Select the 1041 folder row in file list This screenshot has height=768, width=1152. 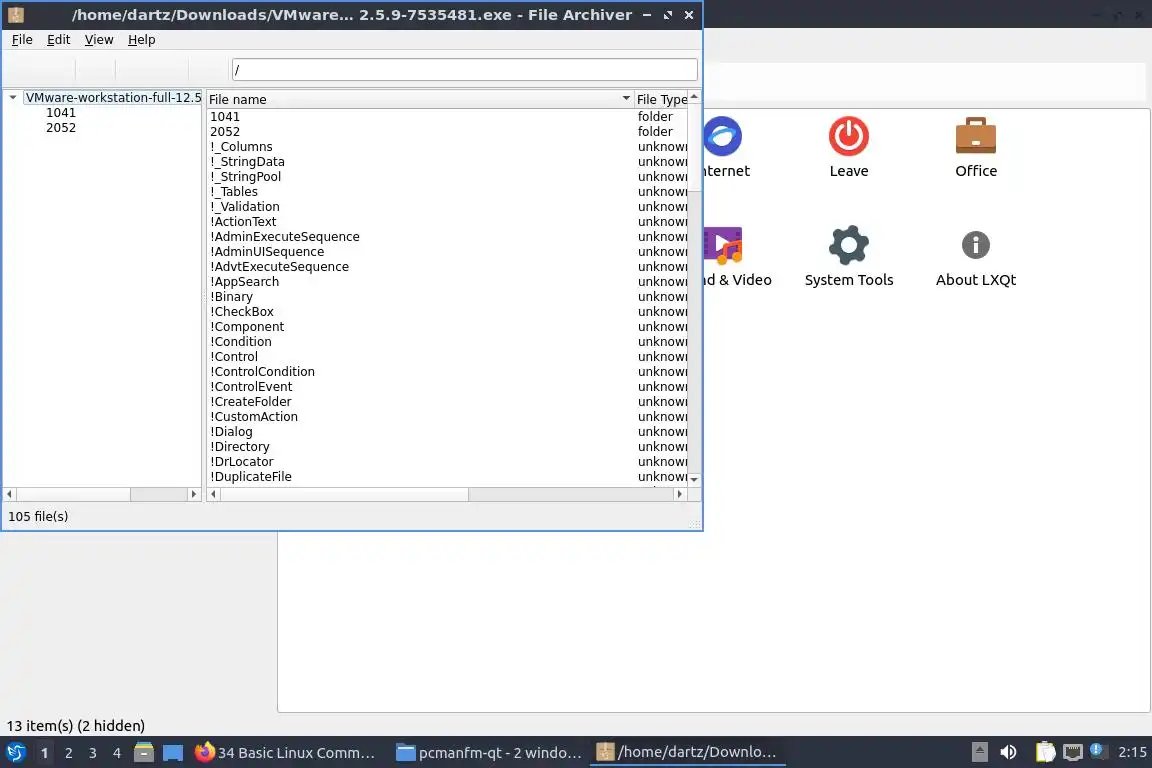tap(447, 116)
